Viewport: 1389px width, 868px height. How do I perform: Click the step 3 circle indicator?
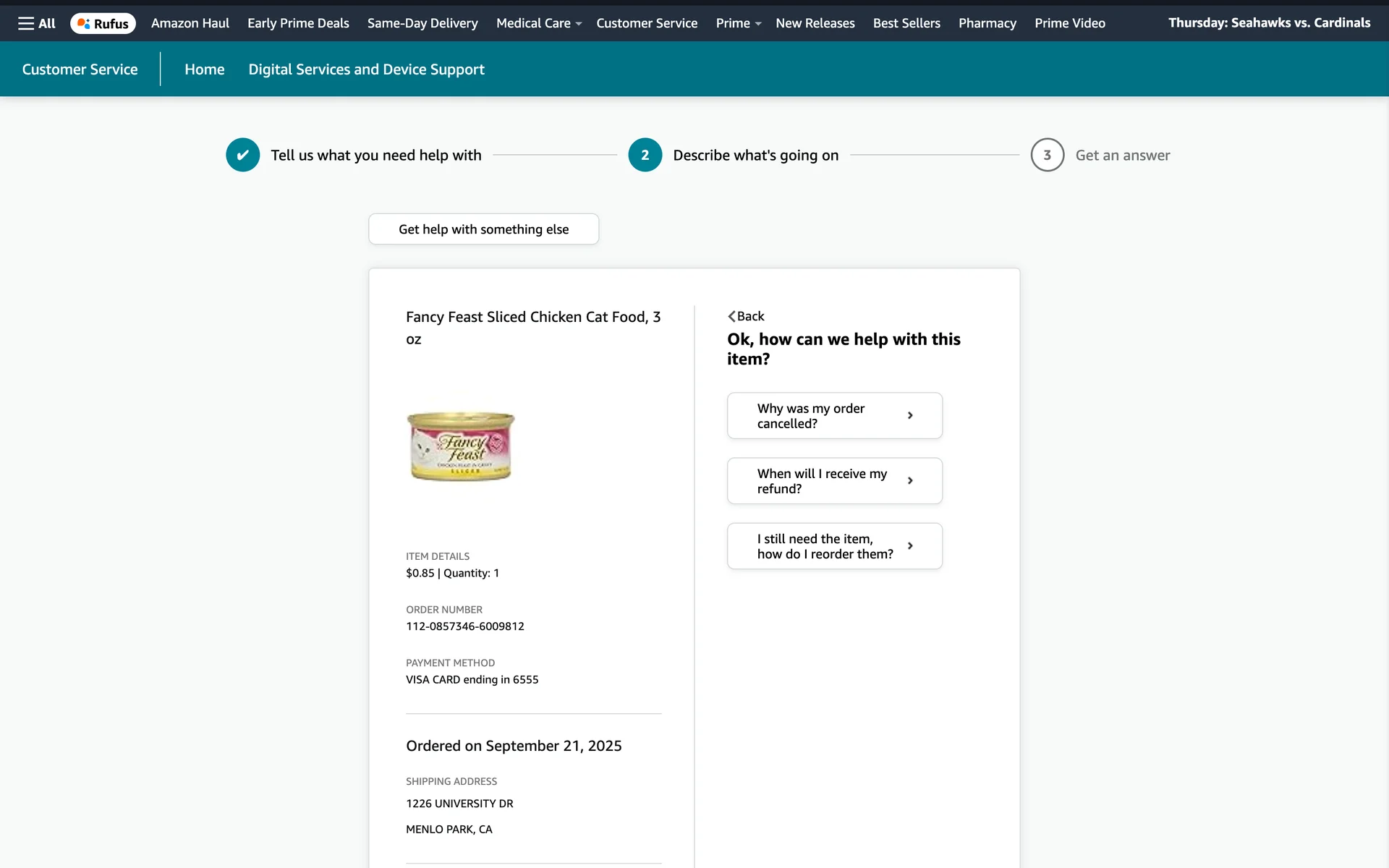tap(1047, 155)
